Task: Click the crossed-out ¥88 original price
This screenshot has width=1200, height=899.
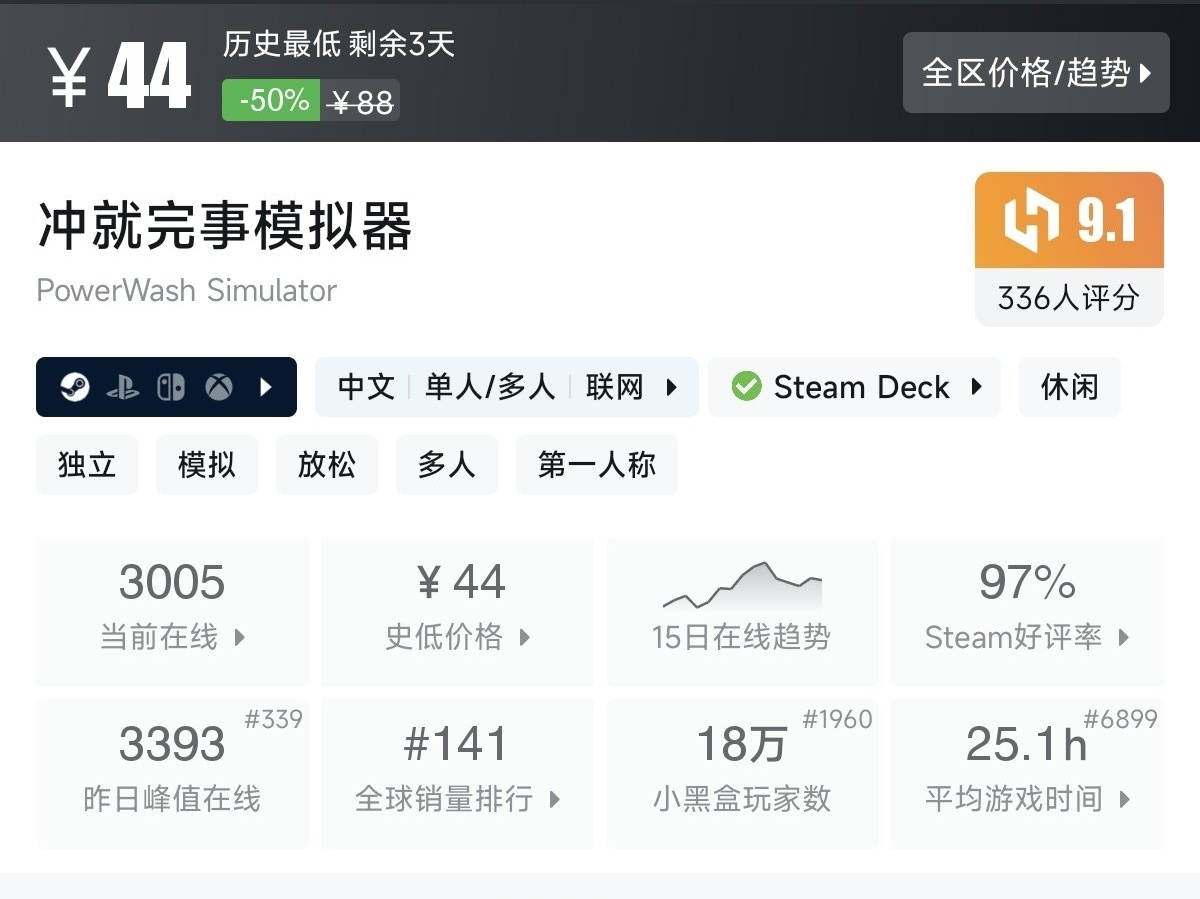Action: coord(361,101)
